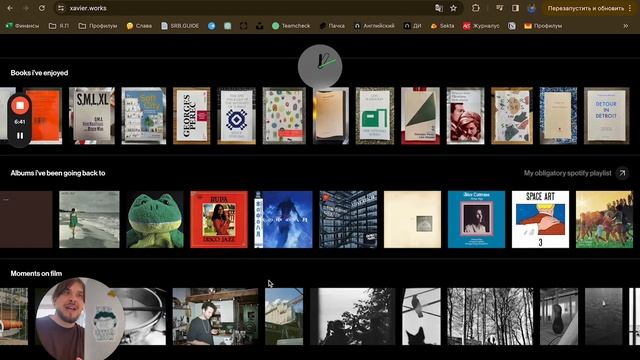The height and width of the screenshot is (360, 640).
Task: Reload the xavier.works page
Action: tap(42, 8)
